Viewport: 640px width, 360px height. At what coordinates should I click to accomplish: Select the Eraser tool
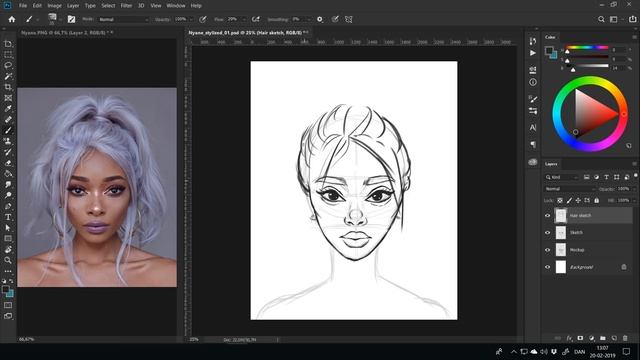click(x=8, y=163)
